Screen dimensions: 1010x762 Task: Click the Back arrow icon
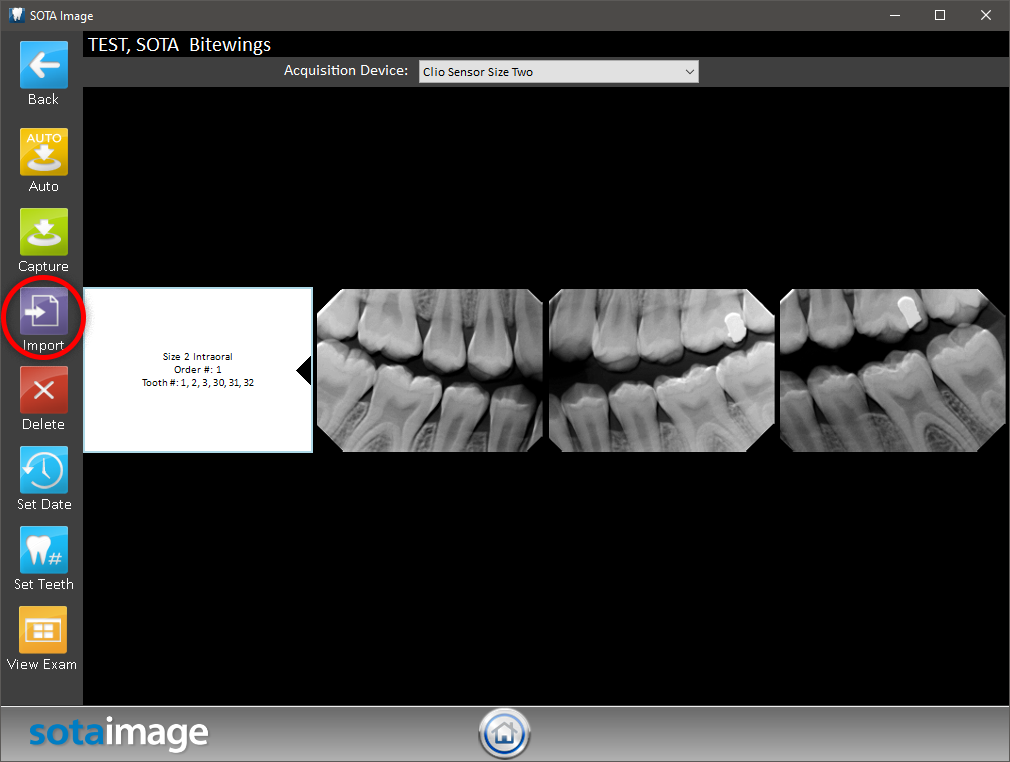point(44,65)
